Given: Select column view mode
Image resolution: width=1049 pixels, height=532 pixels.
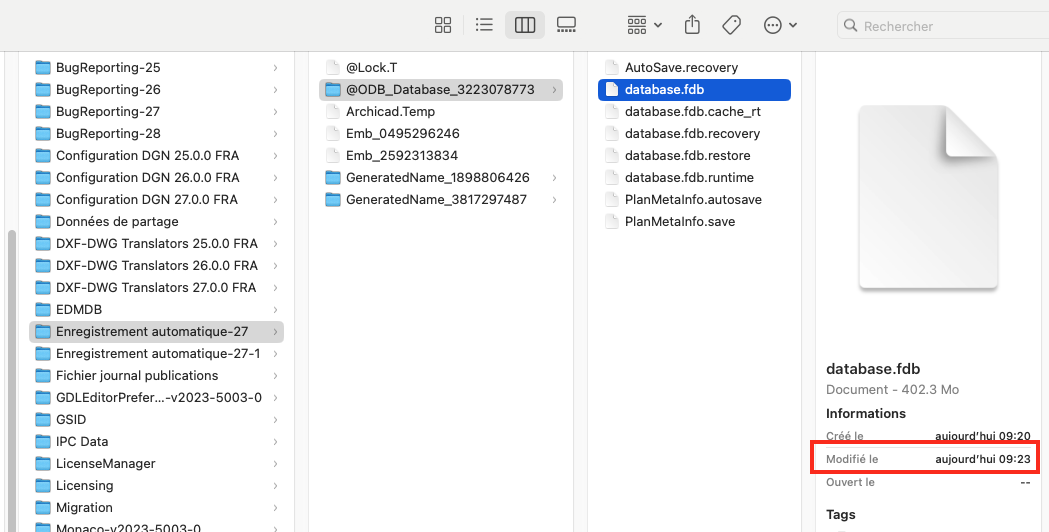Looking at the screenshot, I should 525,25.
